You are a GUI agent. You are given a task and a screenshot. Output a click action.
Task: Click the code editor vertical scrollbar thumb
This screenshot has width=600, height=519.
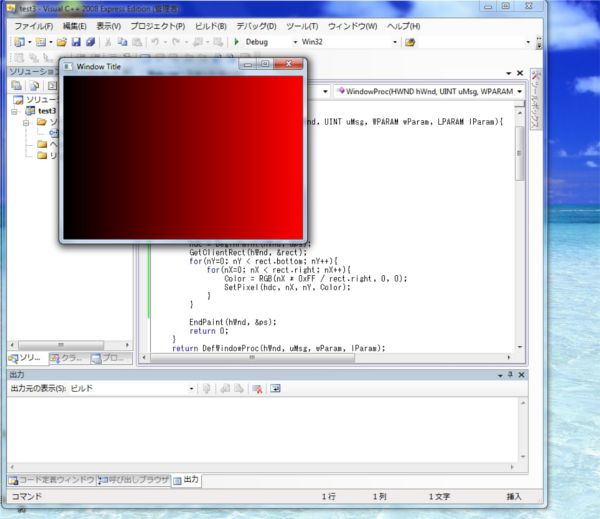point(519,153)
